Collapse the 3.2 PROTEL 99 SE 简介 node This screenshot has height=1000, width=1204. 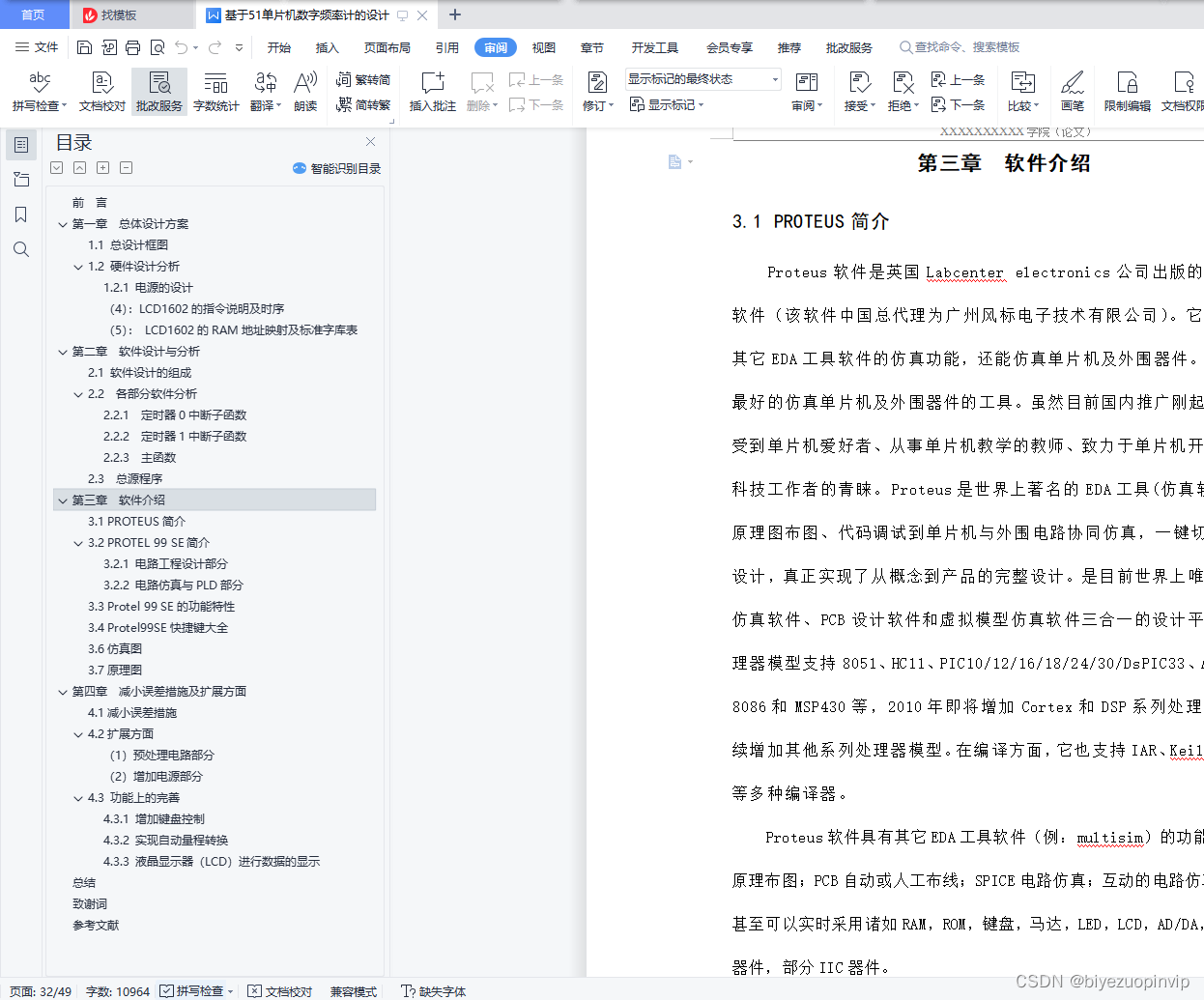coord(78,543)
